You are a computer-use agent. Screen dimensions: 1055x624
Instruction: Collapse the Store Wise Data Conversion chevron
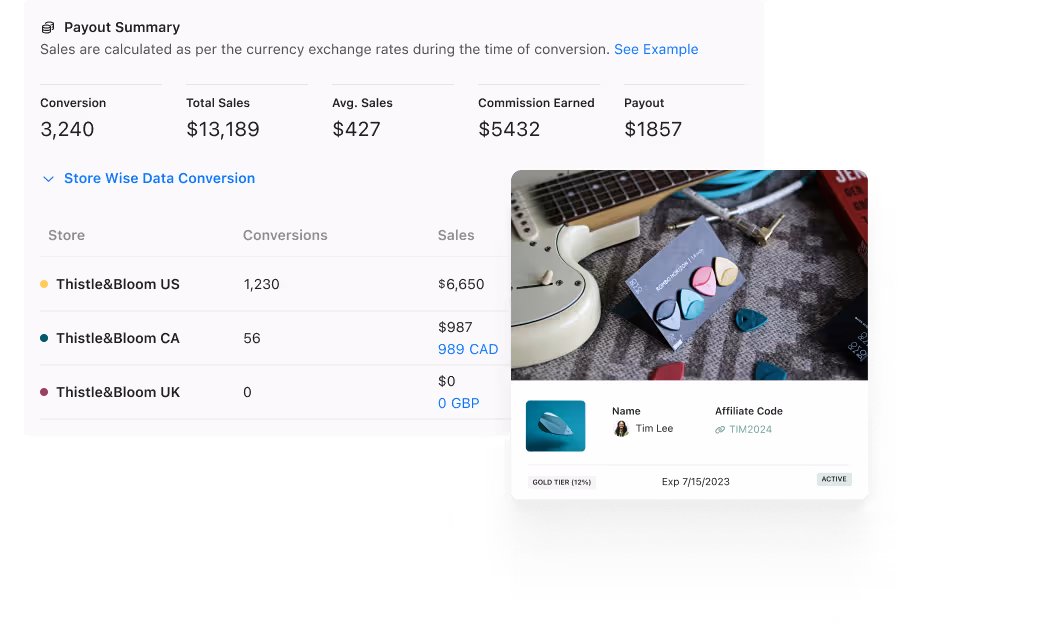point(48,179)
